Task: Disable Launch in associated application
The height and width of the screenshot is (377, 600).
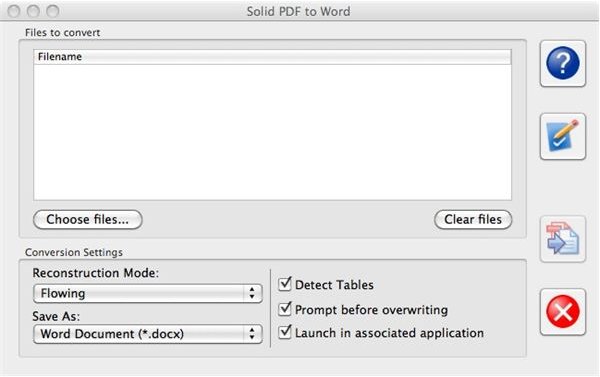Action: point(285,332)
